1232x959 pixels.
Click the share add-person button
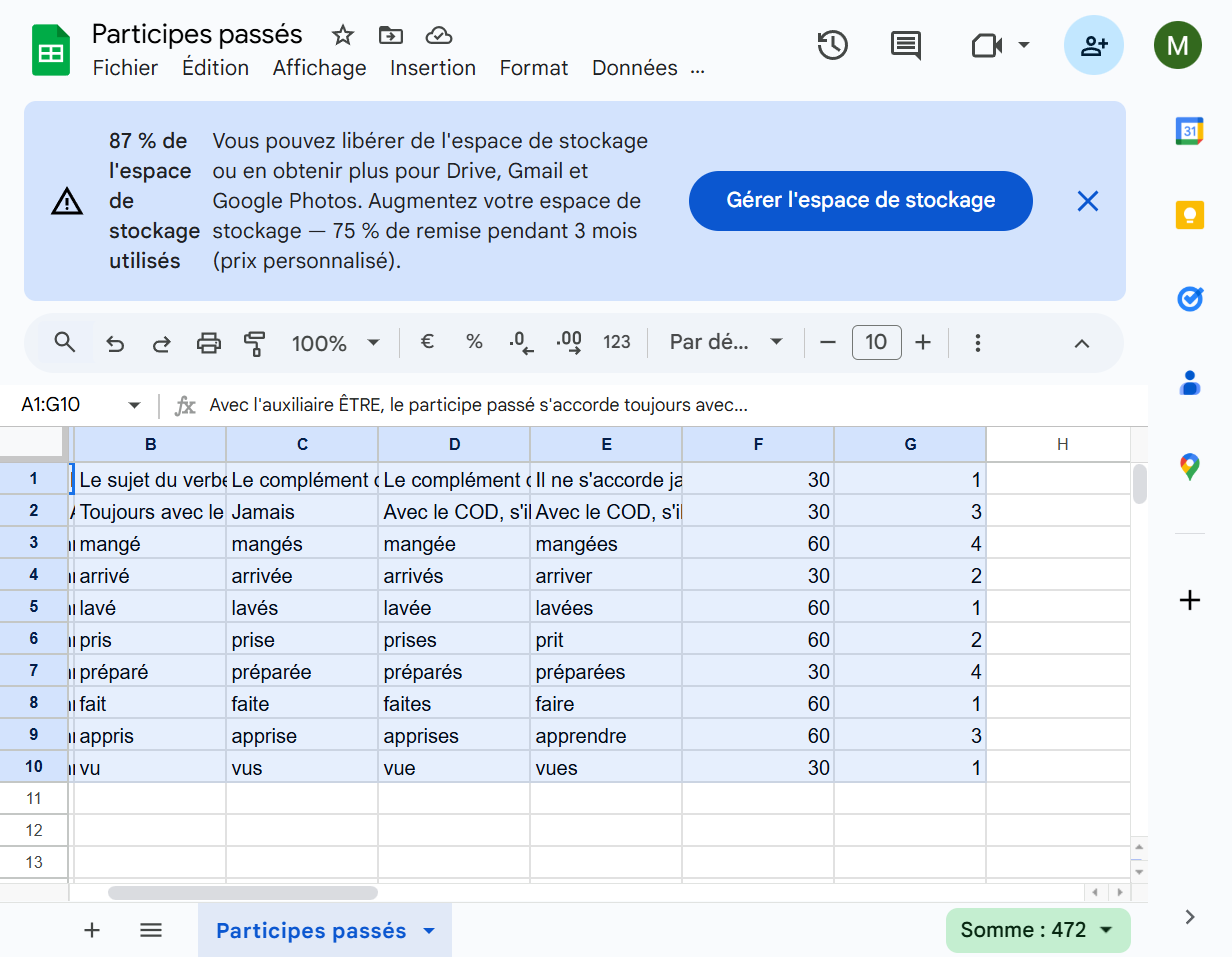[1094, 45]
